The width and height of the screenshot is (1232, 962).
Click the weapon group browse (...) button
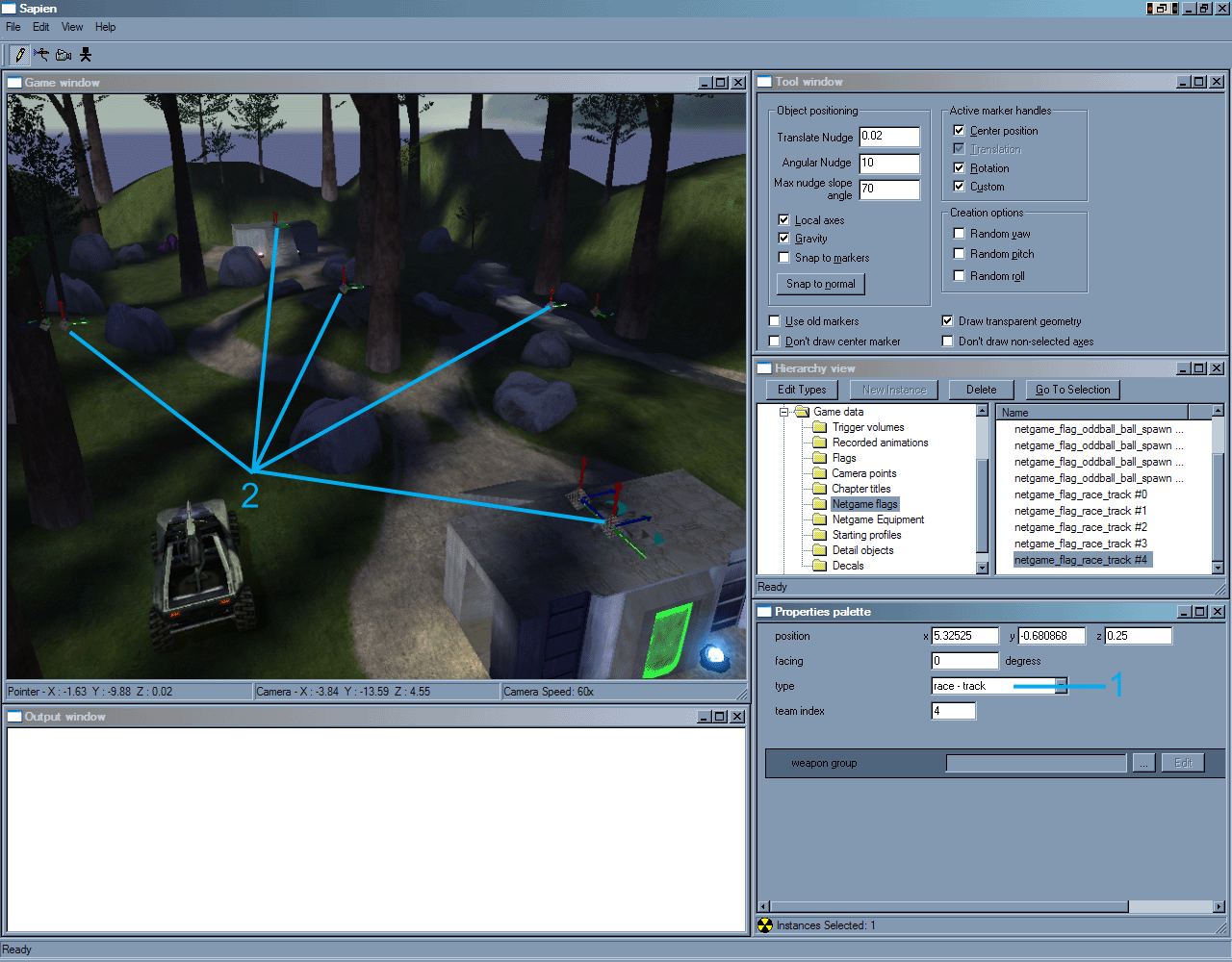click(x=1142, y=763)
